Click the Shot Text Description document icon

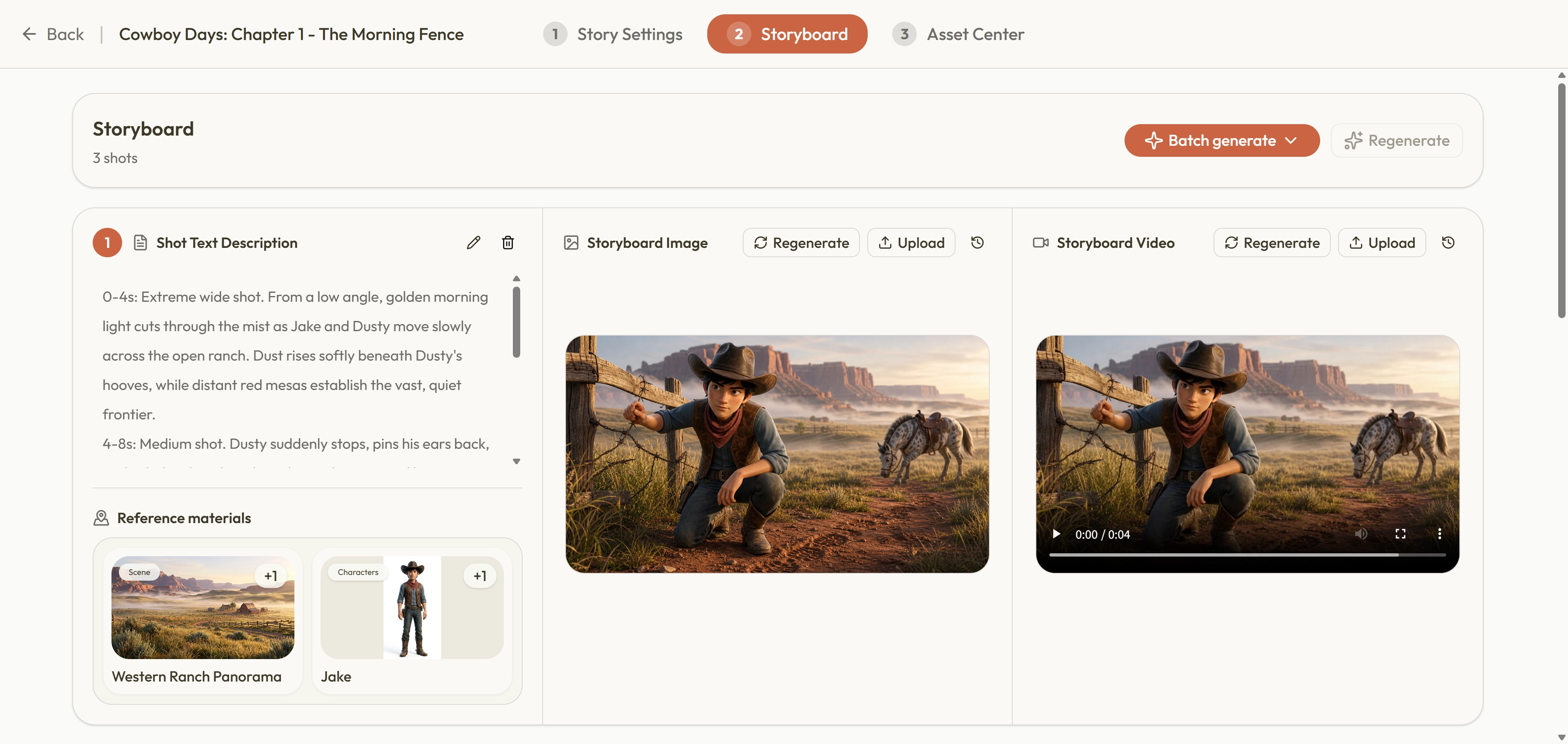(x=140, y=243)
